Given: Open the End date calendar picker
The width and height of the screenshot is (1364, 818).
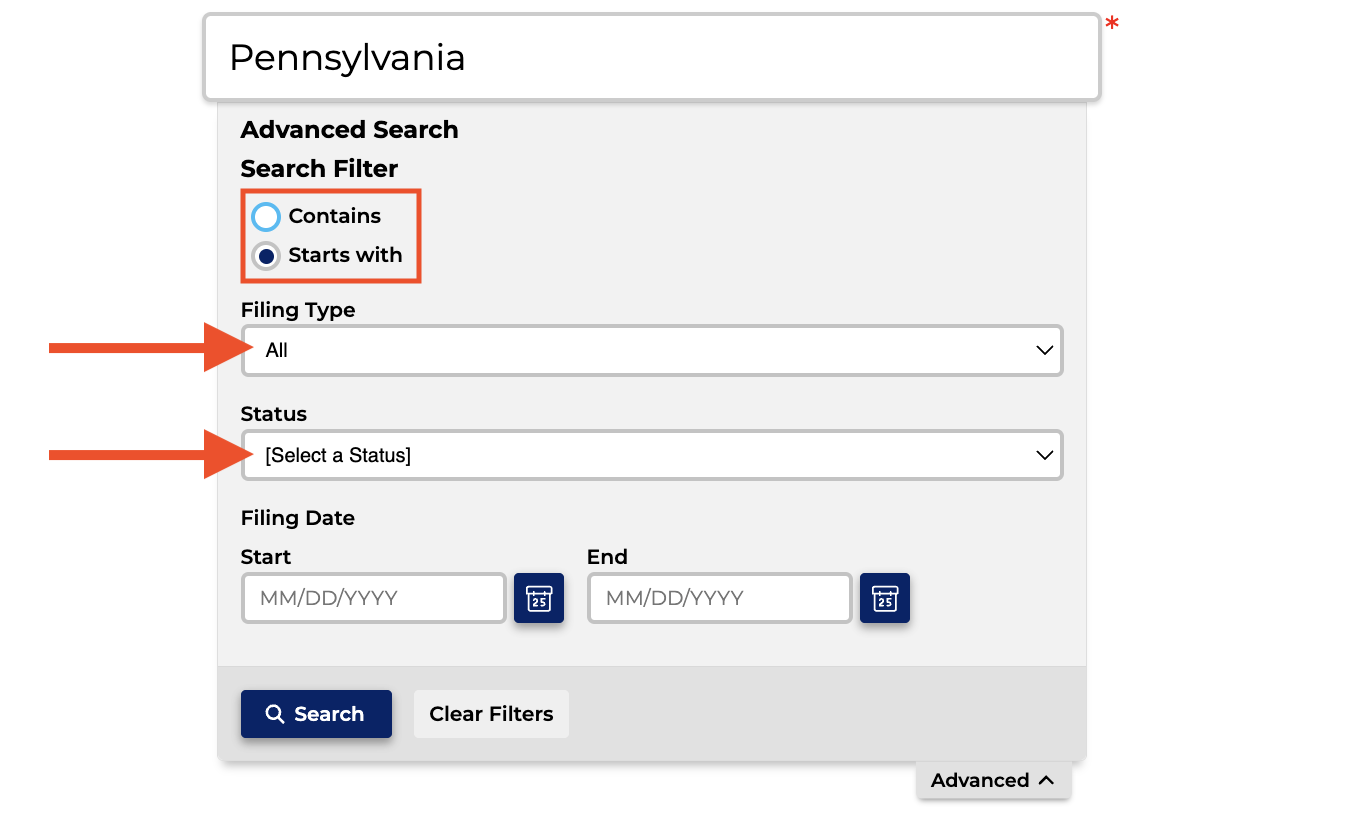Looking at the screenshot, I should [885, 598].
